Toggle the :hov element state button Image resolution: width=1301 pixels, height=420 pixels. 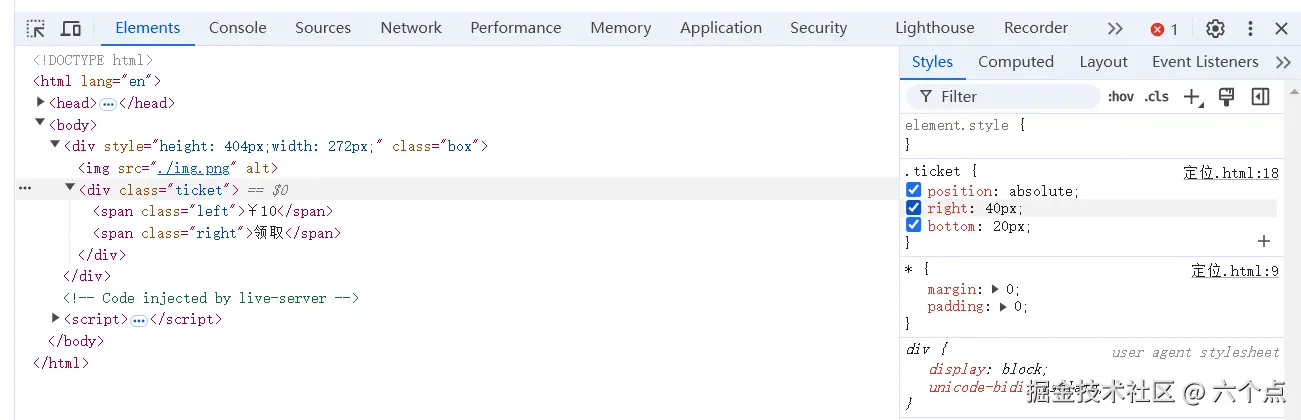1120,97
